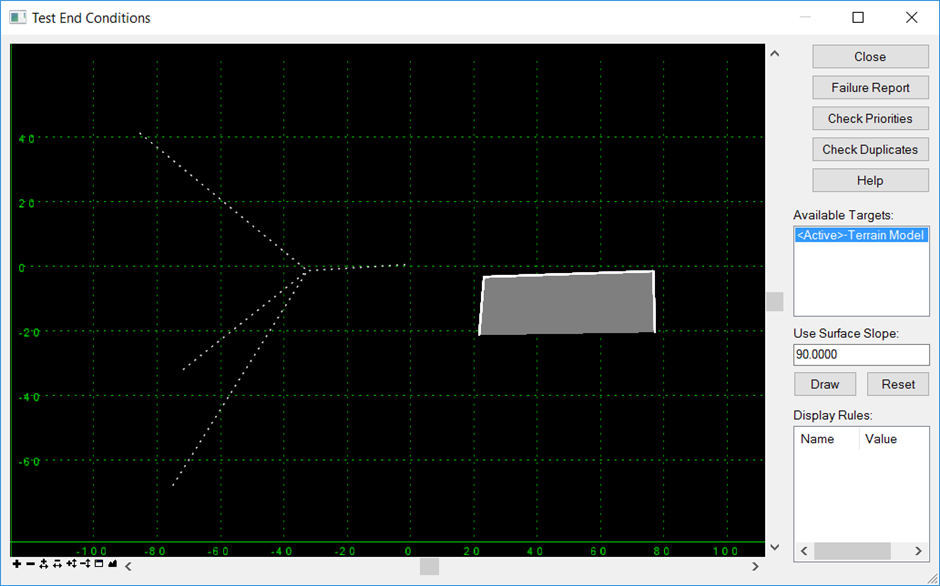Click the canvas horizontal scroll right arrow
This screenshot has height=586, width=940.
pyautogui.click(x=755, y=566)
